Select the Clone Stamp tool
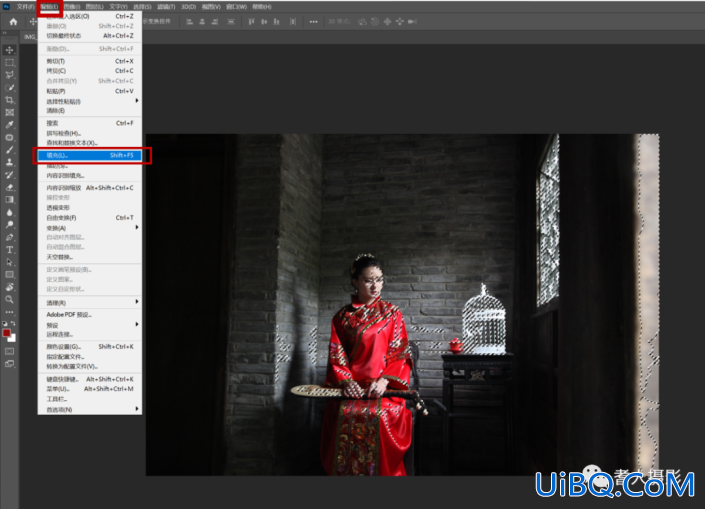705x509 pixels. 9,162
